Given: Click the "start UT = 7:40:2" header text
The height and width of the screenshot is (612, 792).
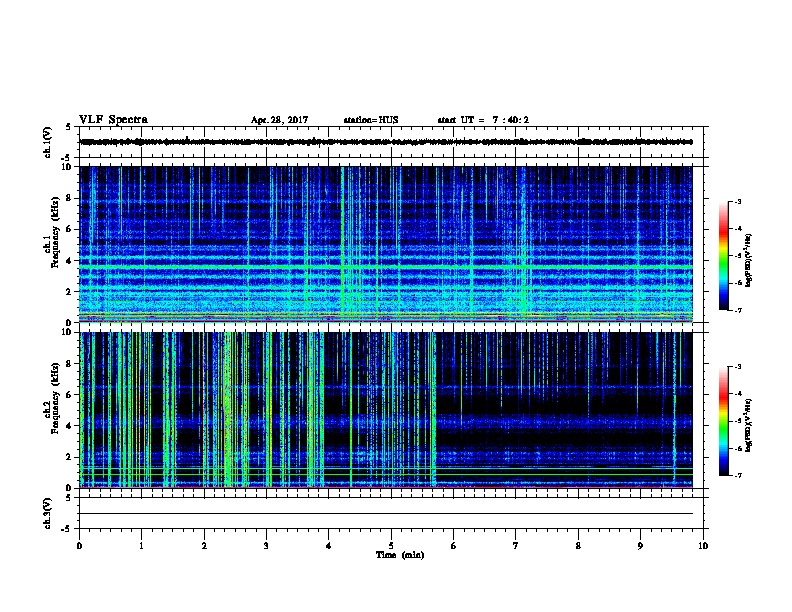Looking at the screenshot, I should (483, 120).
